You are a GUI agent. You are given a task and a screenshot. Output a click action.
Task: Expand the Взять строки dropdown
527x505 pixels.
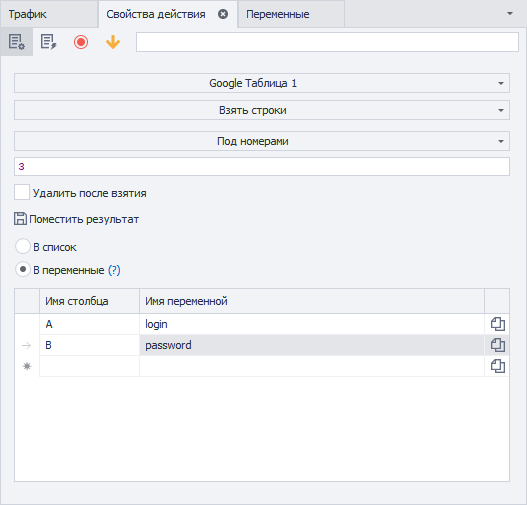[262, 110]
